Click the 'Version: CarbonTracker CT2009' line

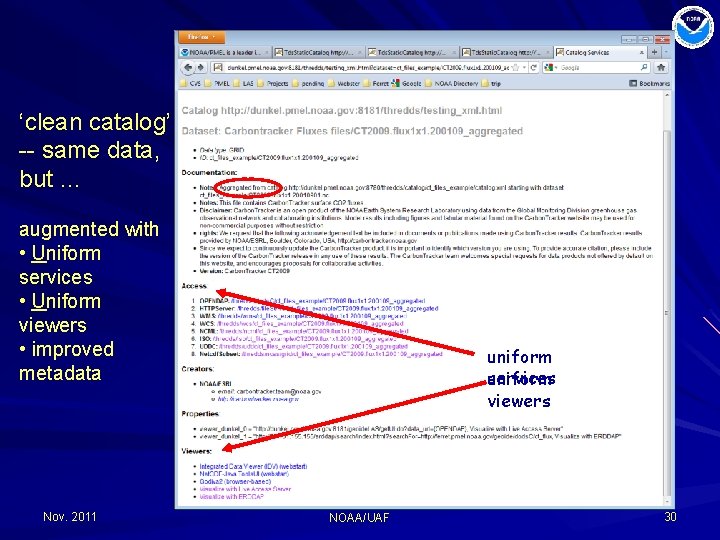245,271
